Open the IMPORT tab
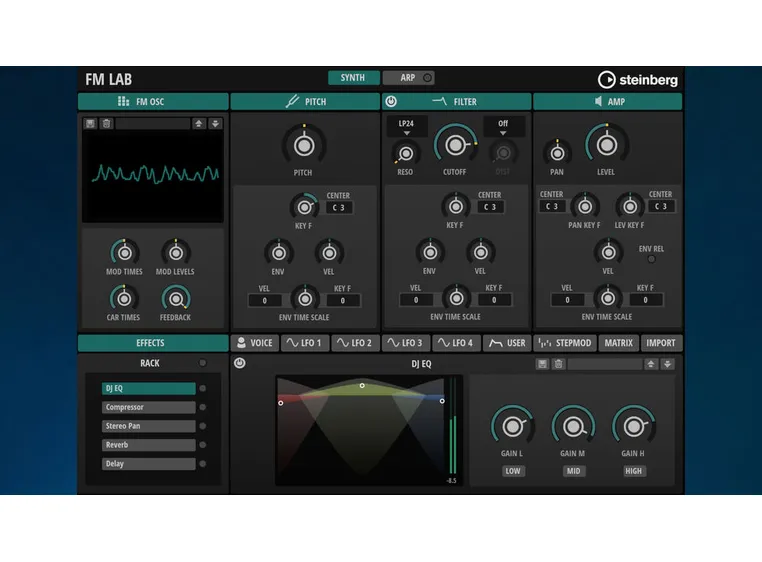762x562 pixels. pyautogui.click(x=661, y=343)
